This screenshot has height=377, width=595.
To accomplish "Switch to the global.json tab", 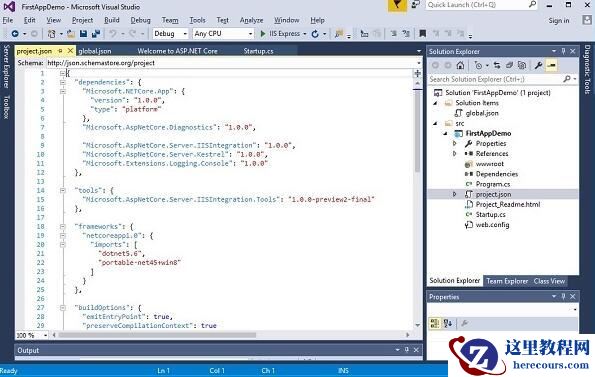I will coord(95,51).
